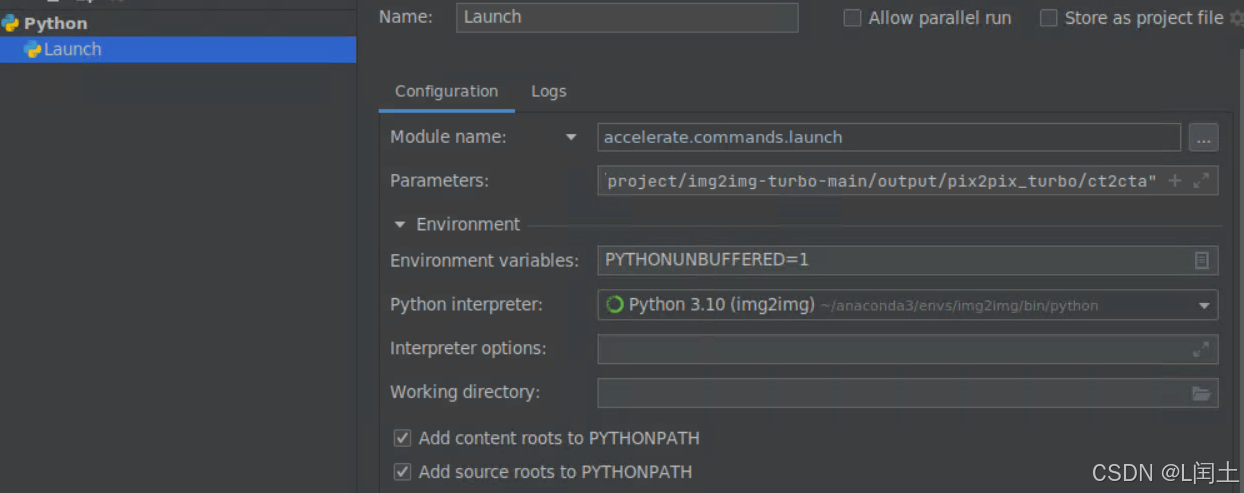Switch to the Logs tab
Viewport: 1244px width, 493px height.
click(549, 91)
